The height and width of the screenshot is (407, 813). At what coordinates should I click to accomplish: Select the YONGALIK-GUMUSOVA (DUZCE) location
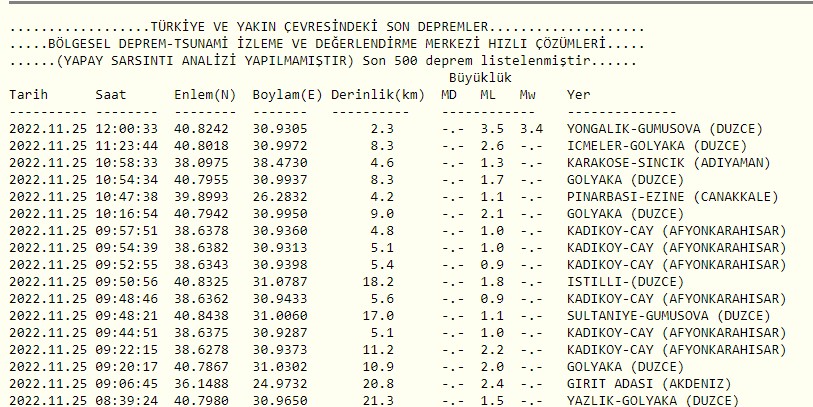pyautogui.click(x=665, y=129)
